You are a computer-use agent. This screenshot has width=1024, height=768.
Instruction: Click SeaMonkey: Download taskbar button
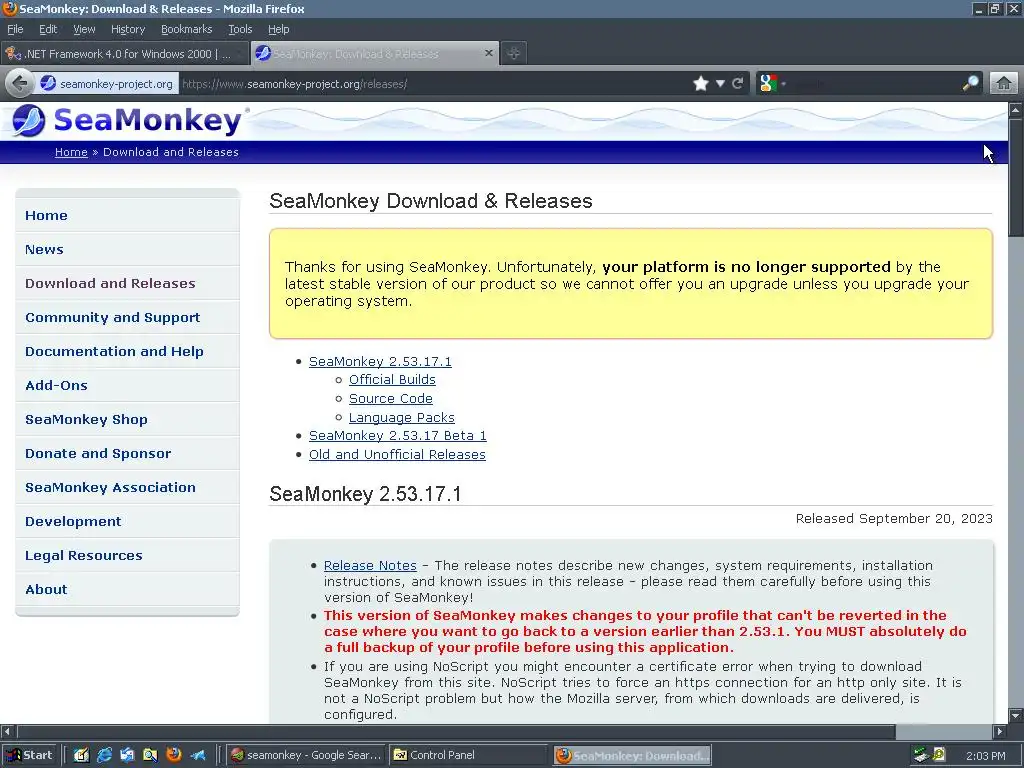pos(632,755)
